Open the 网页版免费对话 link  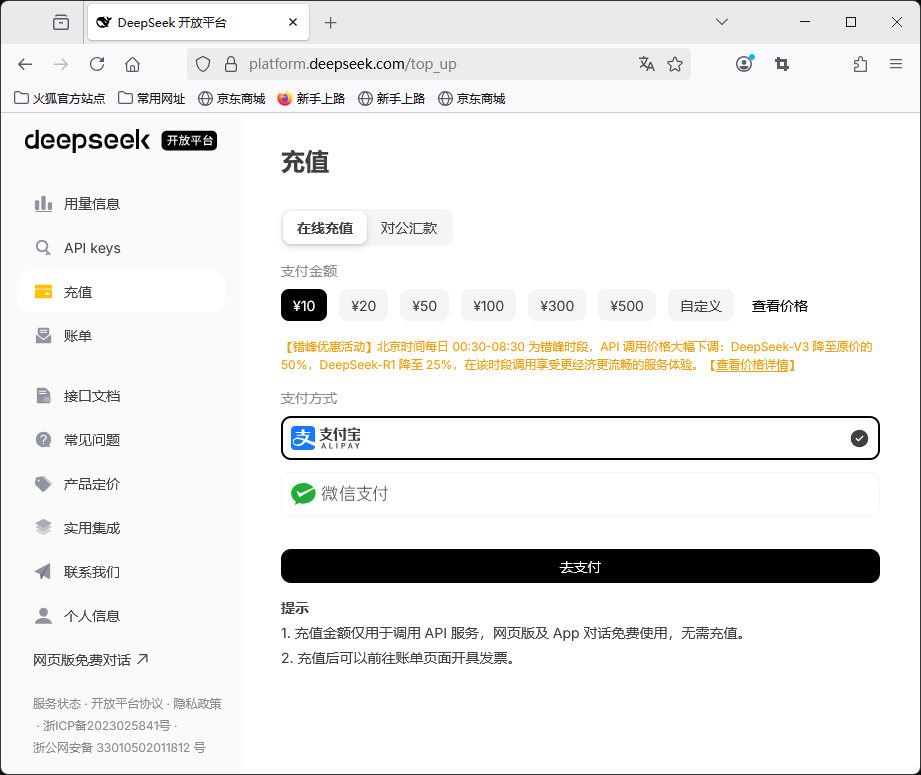(90, 660)
